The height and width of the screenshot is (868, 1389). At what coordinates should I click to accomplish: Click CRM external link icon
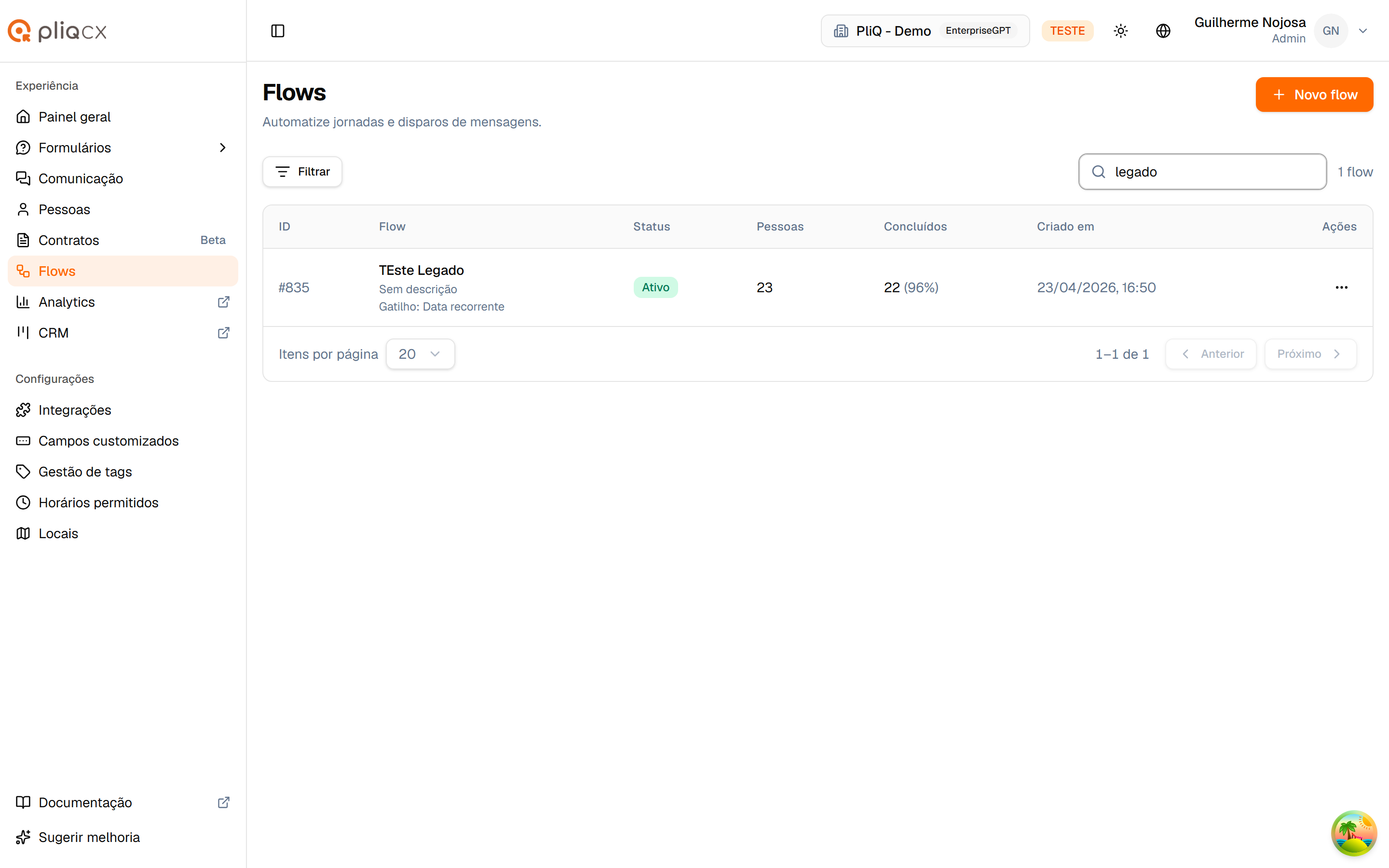click(x=223, y=333)
